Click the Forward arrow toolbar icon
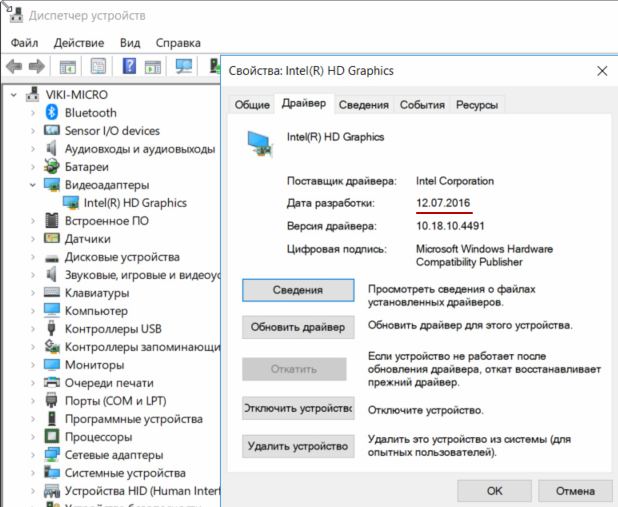Viewport: 618px width, 507px height. point(37,66)
